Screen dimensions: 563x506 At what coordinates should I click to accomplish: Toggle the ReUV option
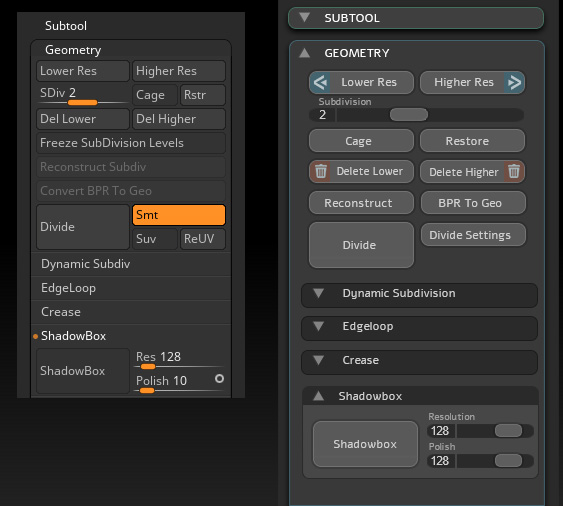[x=203, y=239]
